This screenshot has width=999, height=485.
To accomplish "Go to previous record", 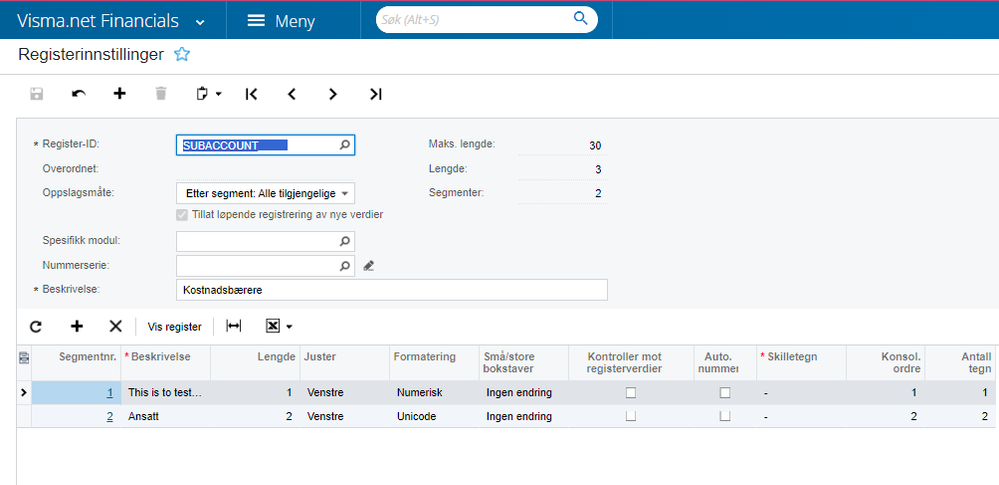I will point(292,94).
